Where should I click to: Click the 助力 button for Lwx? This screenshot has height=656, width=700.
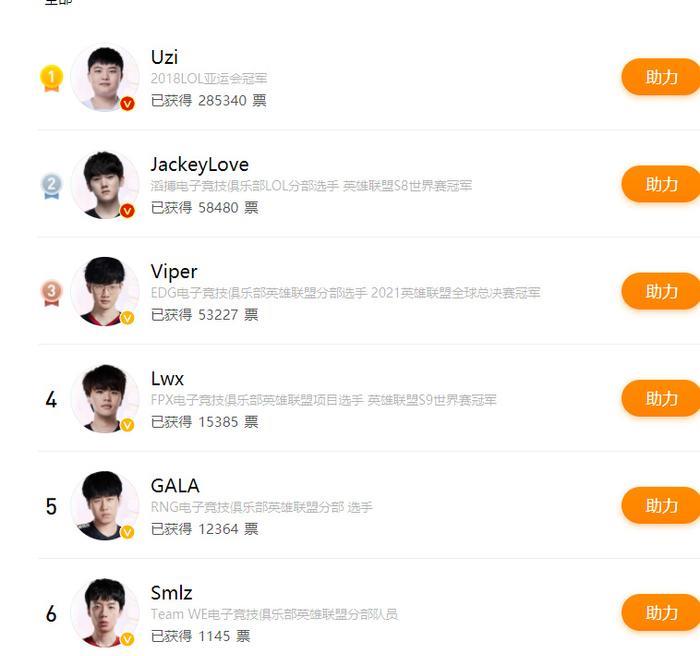tap(661, 398)
